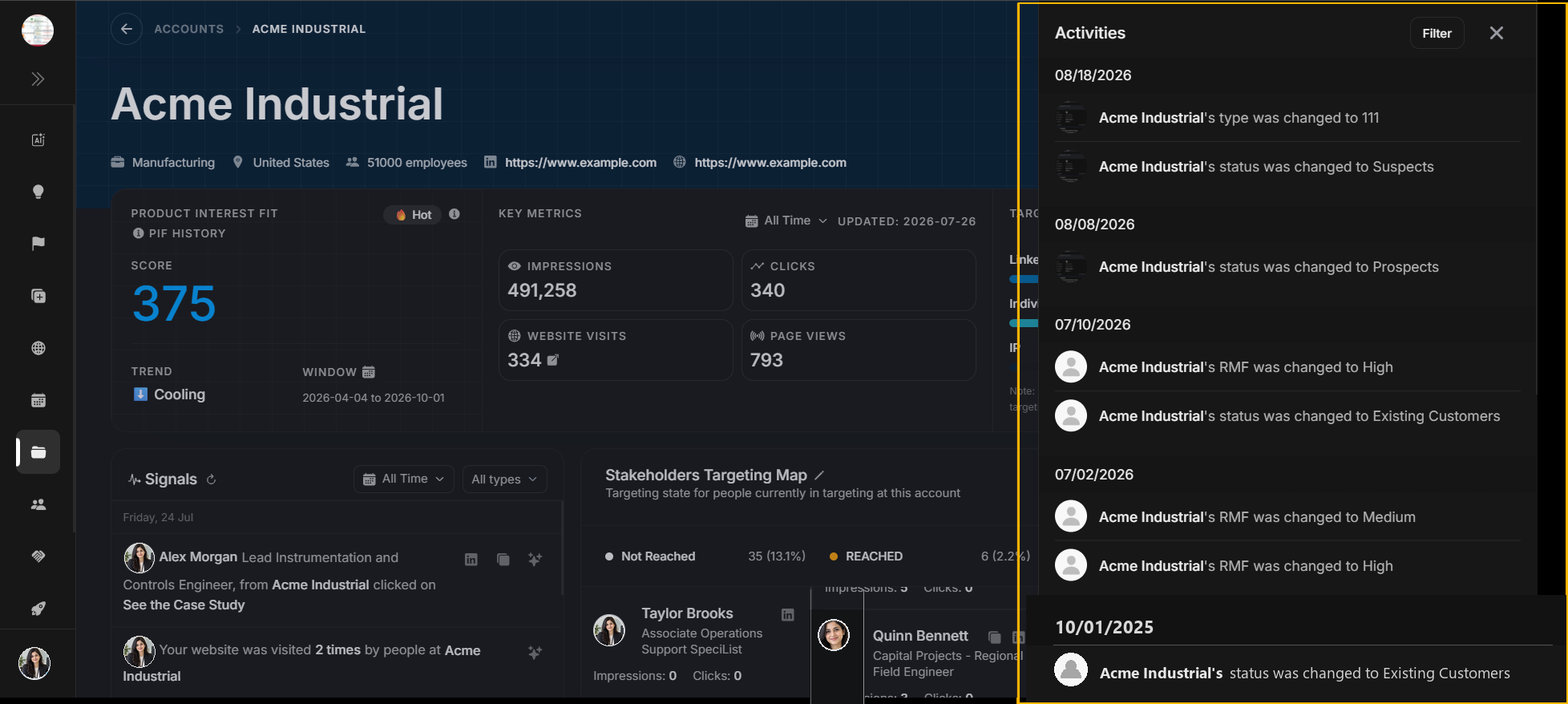Copy the Alex Morgan signal
Viewport: 1568px width, 704px height.
click(x=503, y=560)
